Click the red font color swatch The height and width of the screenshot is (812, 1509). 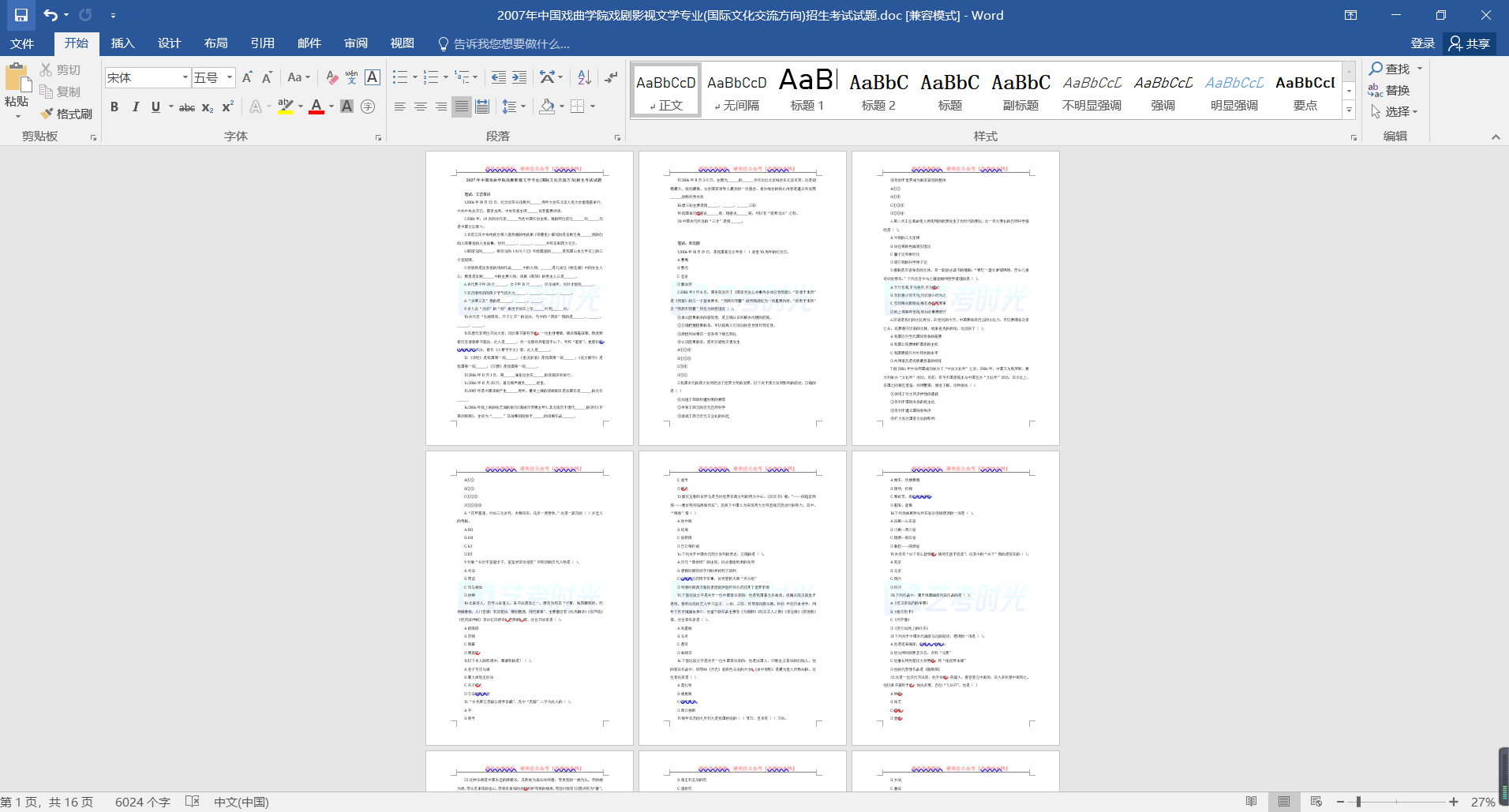(x=316, y=107)
